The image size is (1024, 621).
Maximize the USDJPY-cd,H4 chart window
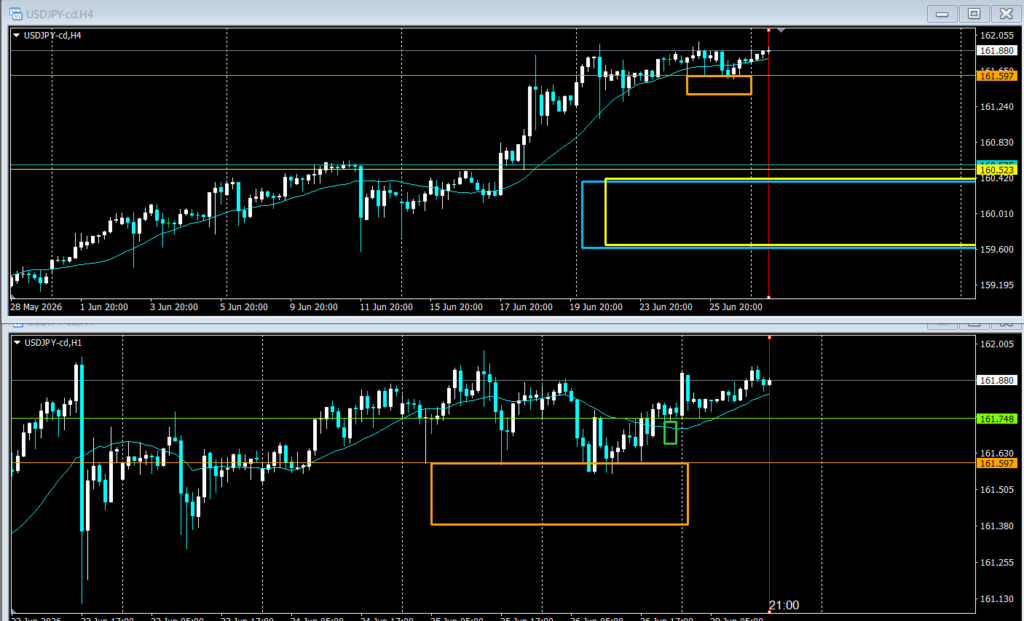click(x=974, y=14)
